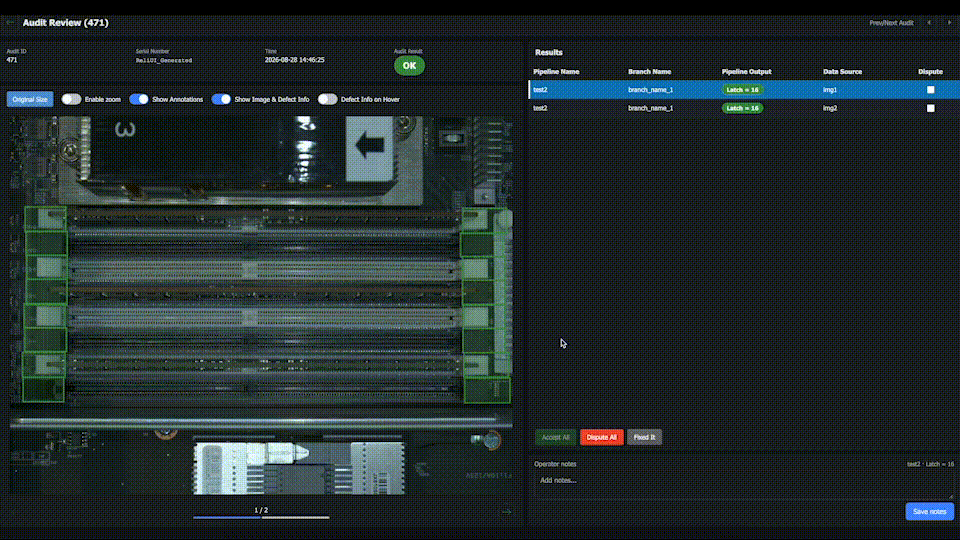Click the Pipeline Name column header
The image size is (960, 540).
556,72
